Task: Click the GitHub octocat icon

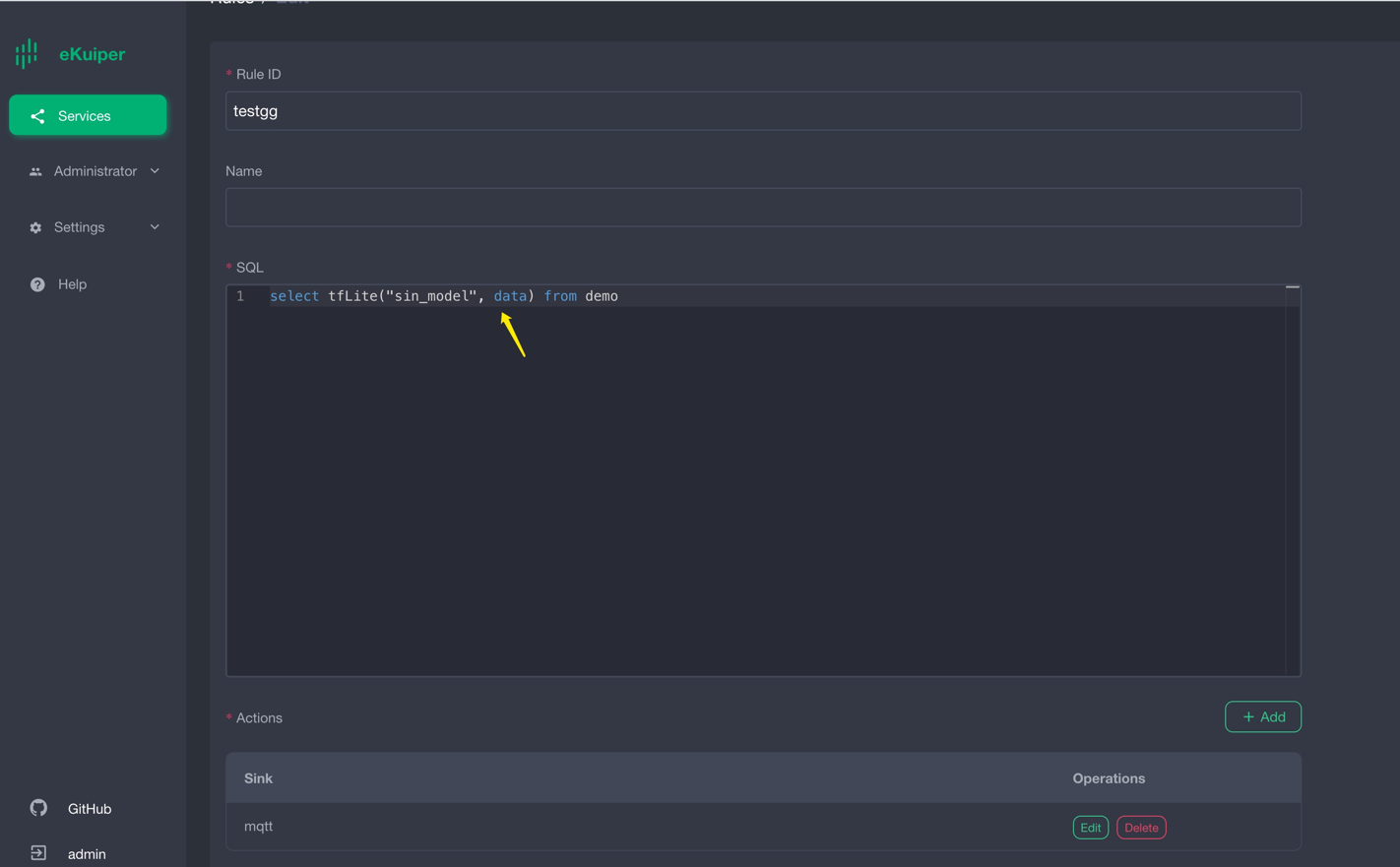Action: (x=38, y=808)
